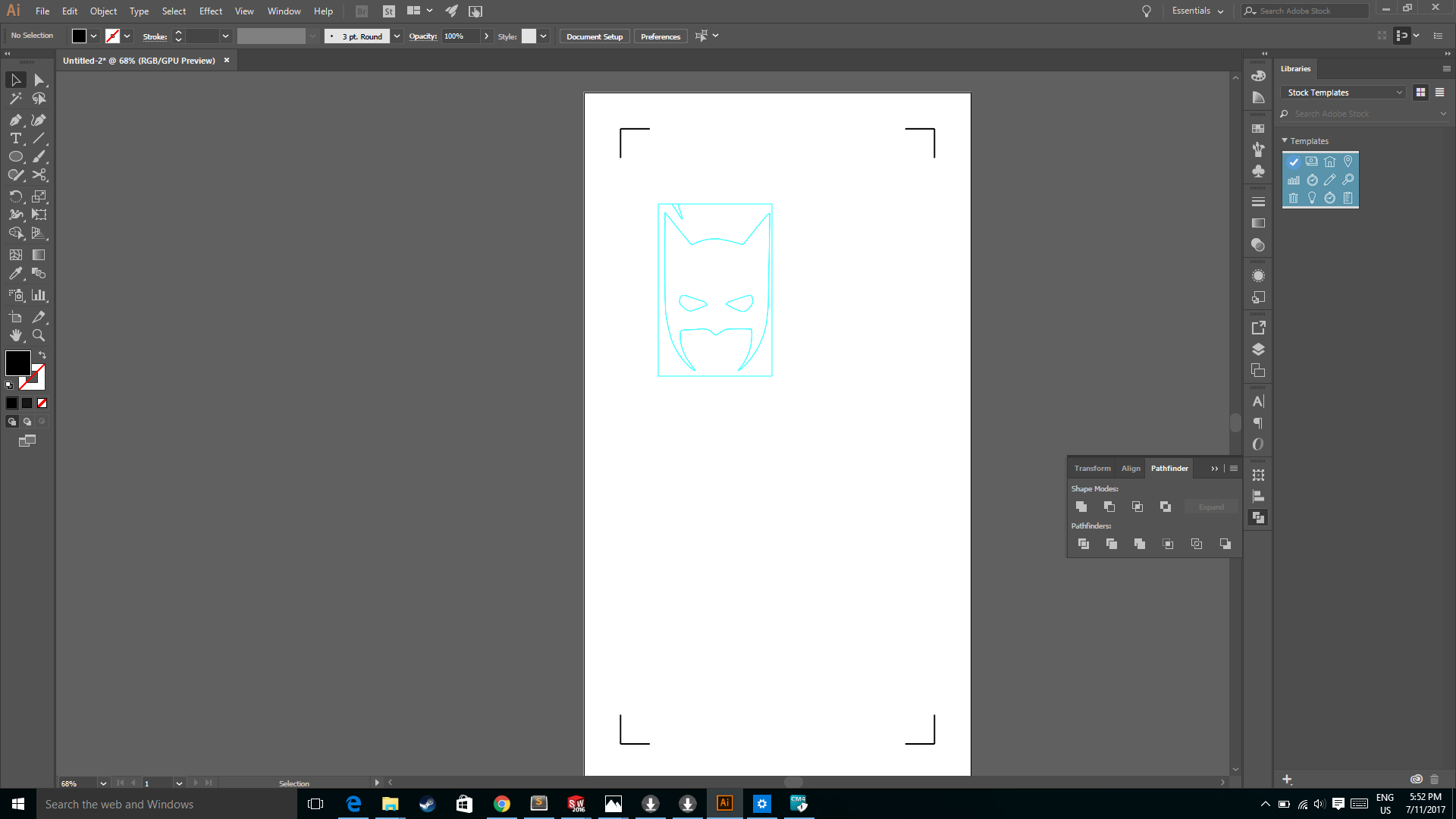Screen dimensions: 1456x819
Task: Expand the Opacity slider arrow
Action: (486, 36)
